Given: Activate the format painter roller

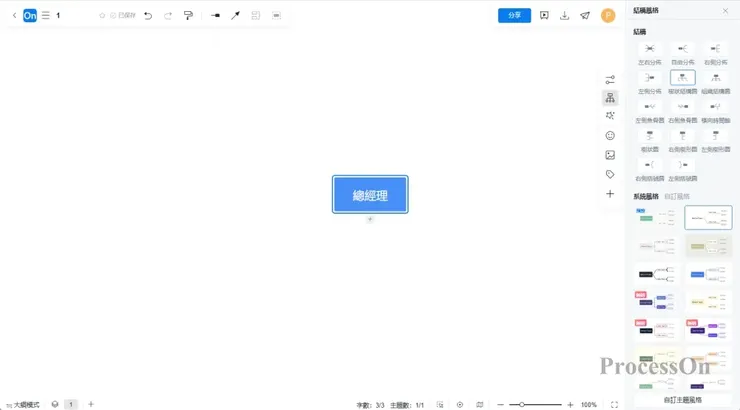Looking at the screenshot, I should [x=188, y=16].
